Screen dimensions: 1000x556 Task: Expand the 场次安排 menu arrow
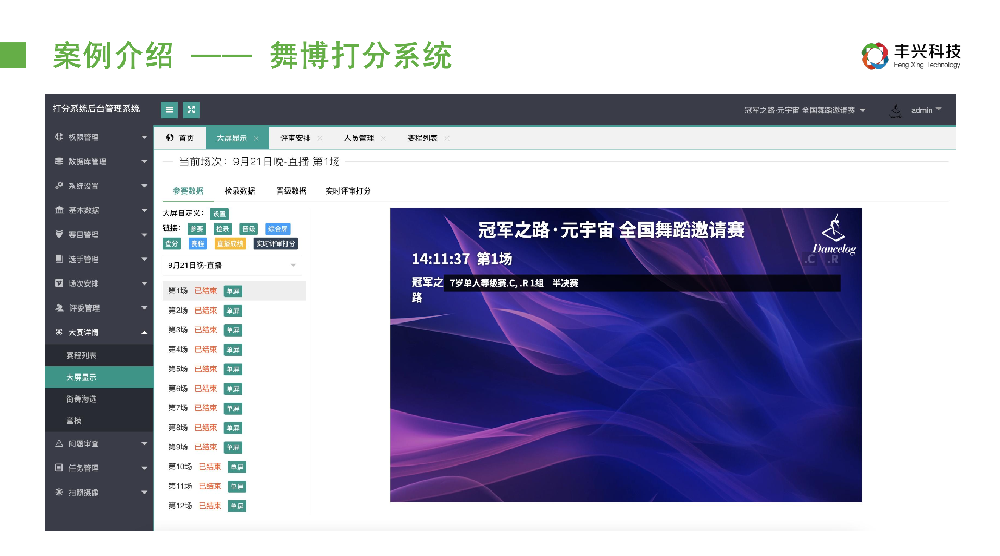144,283
